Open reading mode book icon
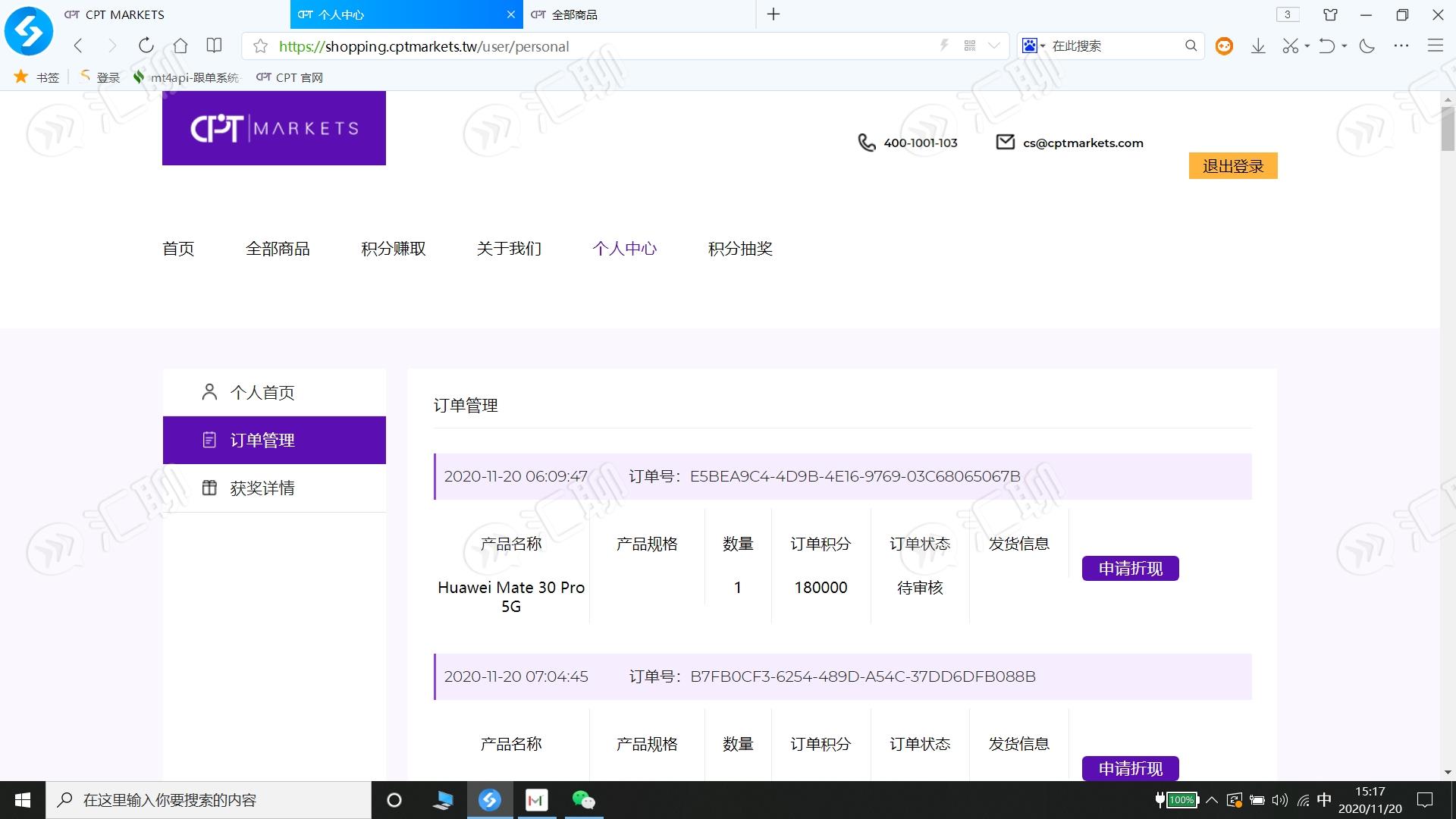The image size is (1456, 819). tap(215, 45)
